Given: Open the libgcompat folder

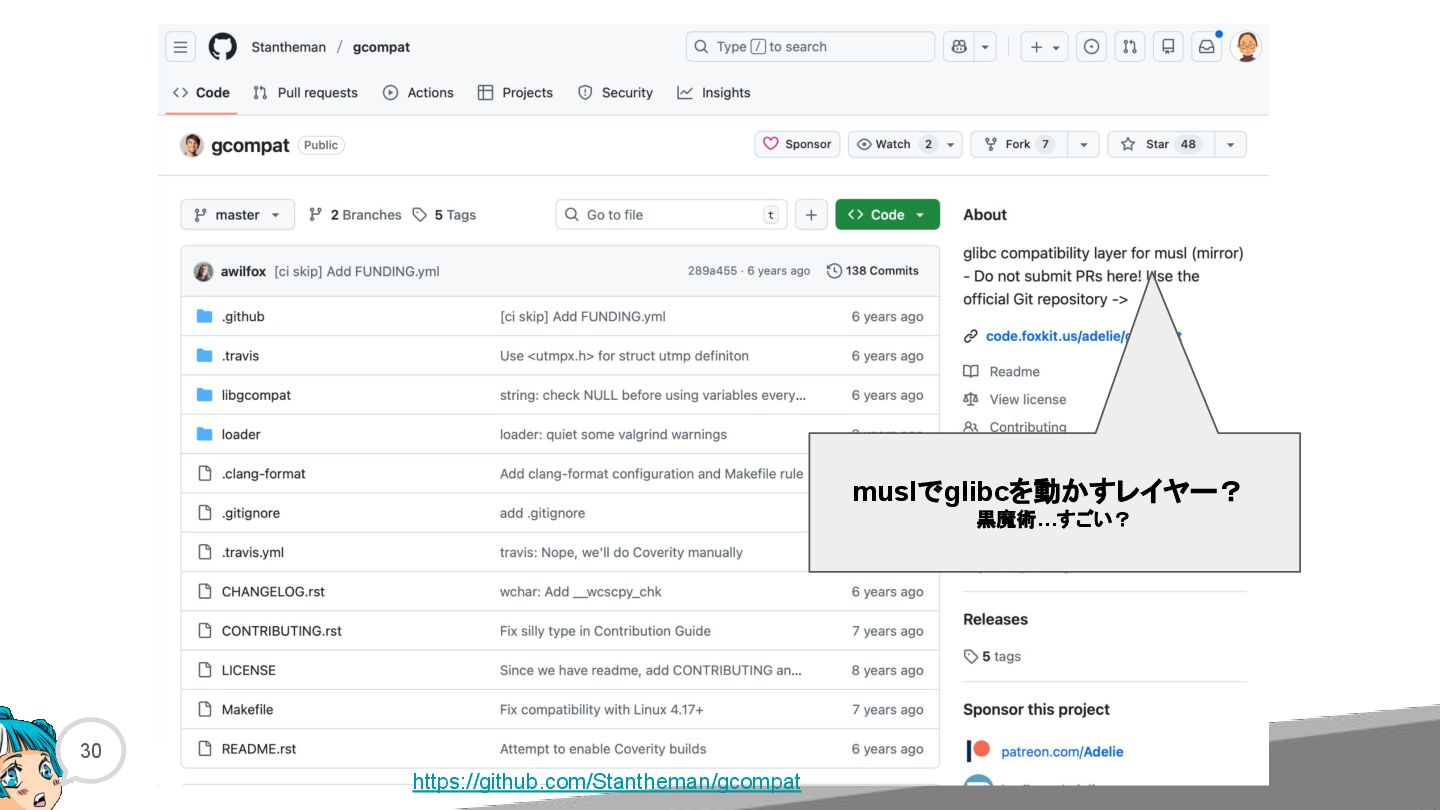Looking at the screenshot, I should tap(256, 395).
